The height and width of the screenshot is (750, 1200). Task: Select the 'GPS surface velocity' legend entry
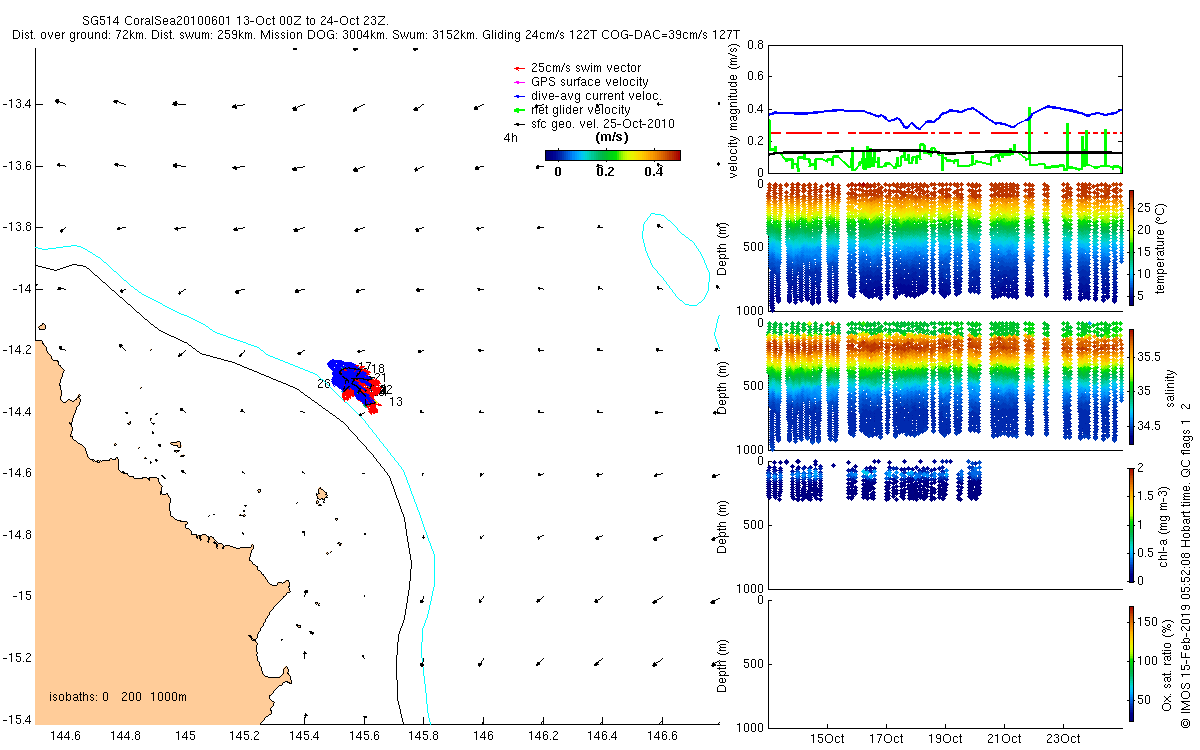579,82
